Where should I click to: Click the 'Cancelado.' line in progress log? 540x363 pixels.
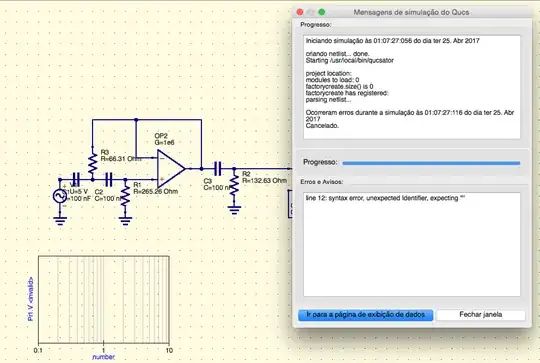pos(322,126)
